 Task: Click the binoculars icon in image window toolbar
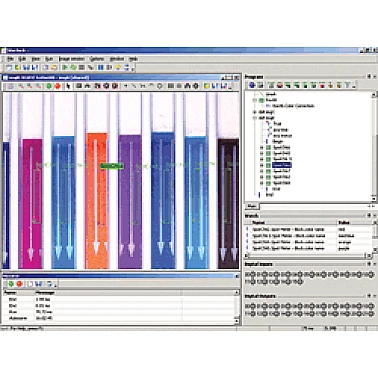[x=187, y=86]
